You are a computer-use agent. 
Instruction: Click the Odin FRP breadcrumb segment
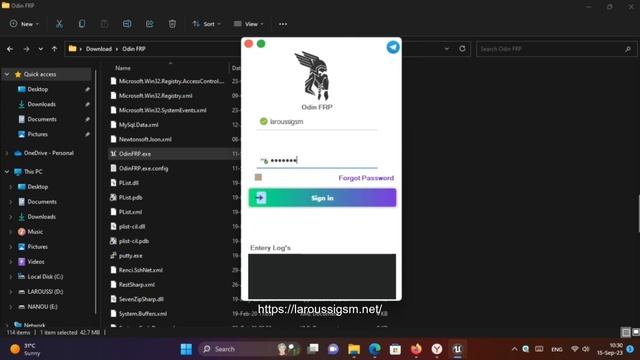point(134,49)
